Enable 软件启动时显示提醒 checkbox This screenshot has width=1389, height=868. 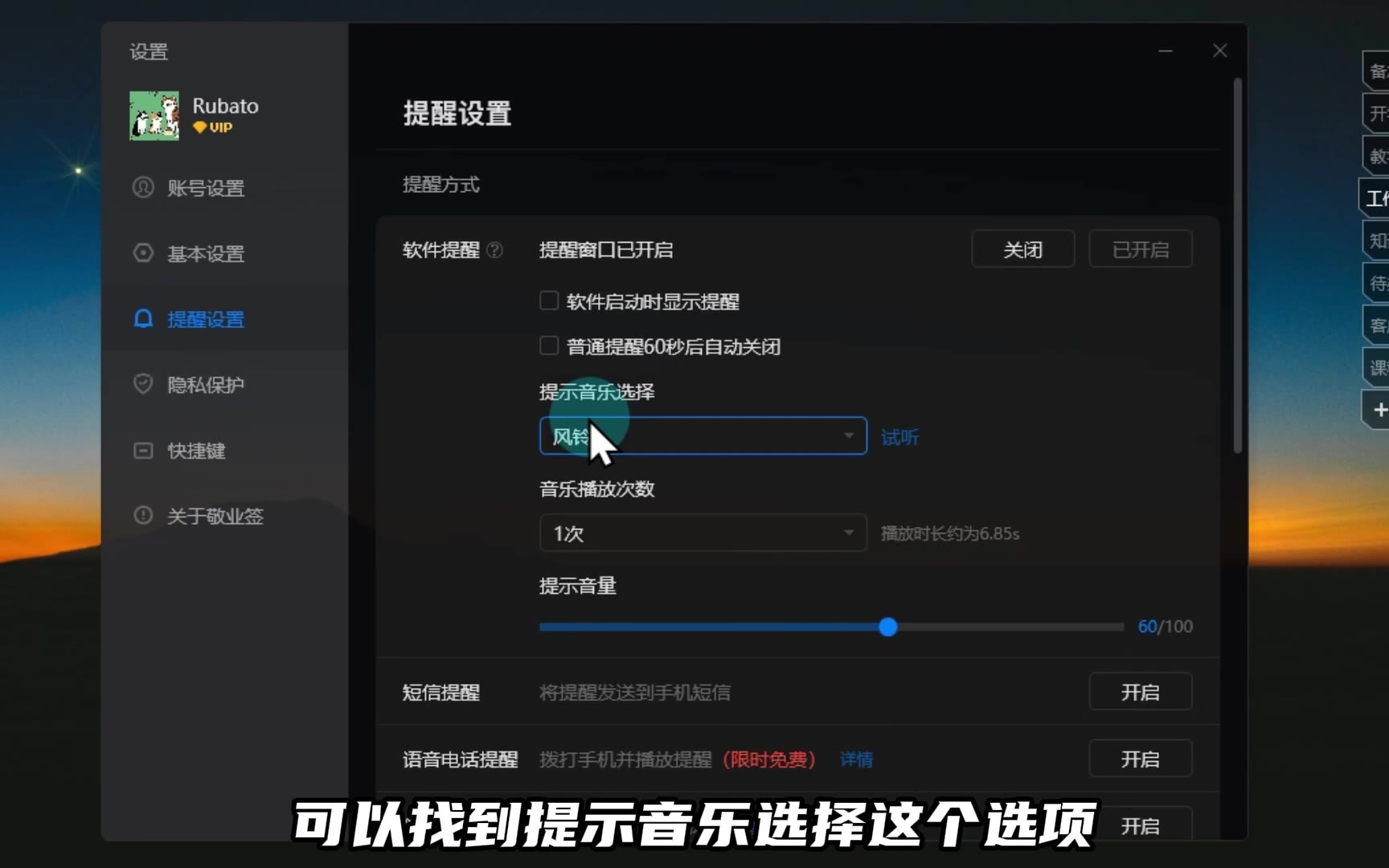coord(549,301)
